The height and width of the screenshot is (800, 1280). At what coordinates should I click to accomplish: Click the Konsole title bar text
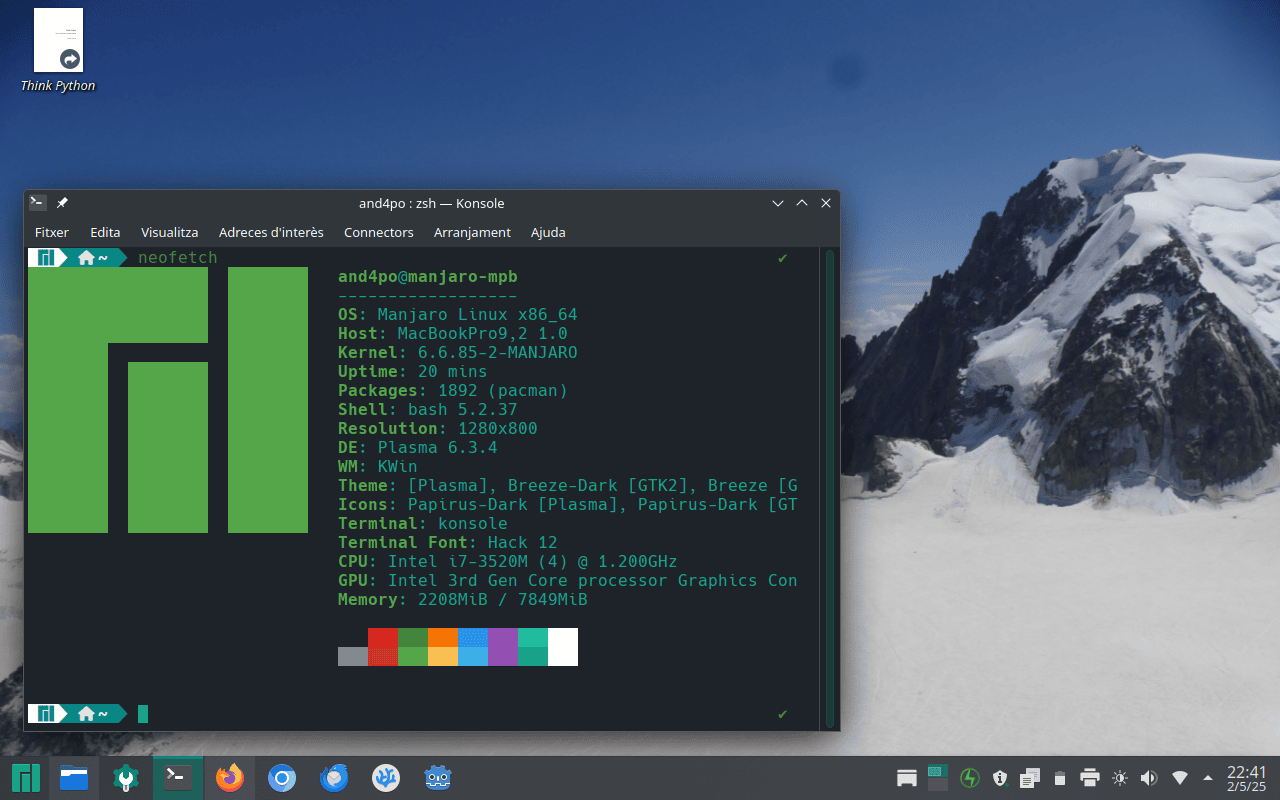click(432, 203)
